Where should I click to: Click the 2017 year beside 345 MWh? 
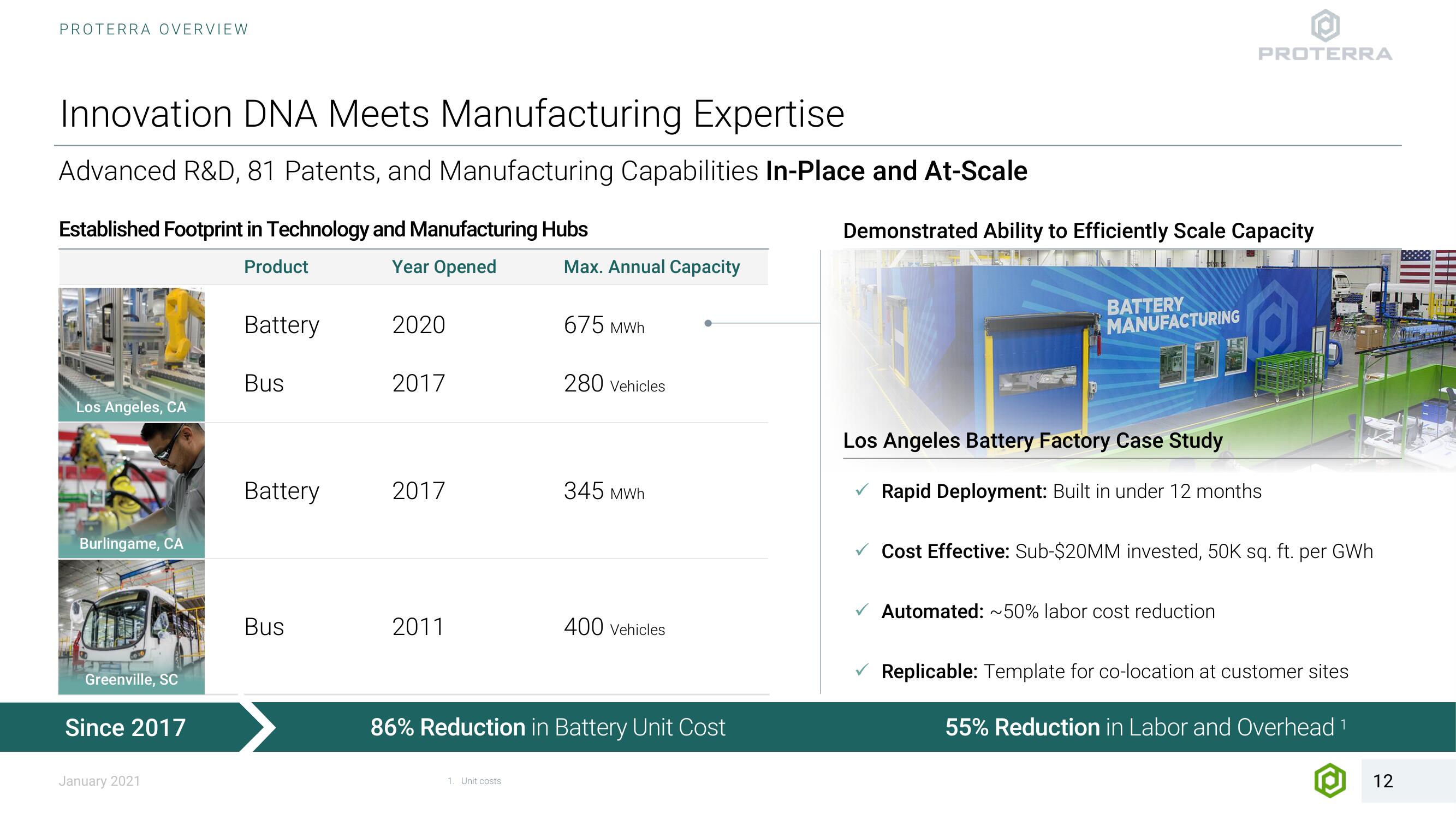pos(419,491)
